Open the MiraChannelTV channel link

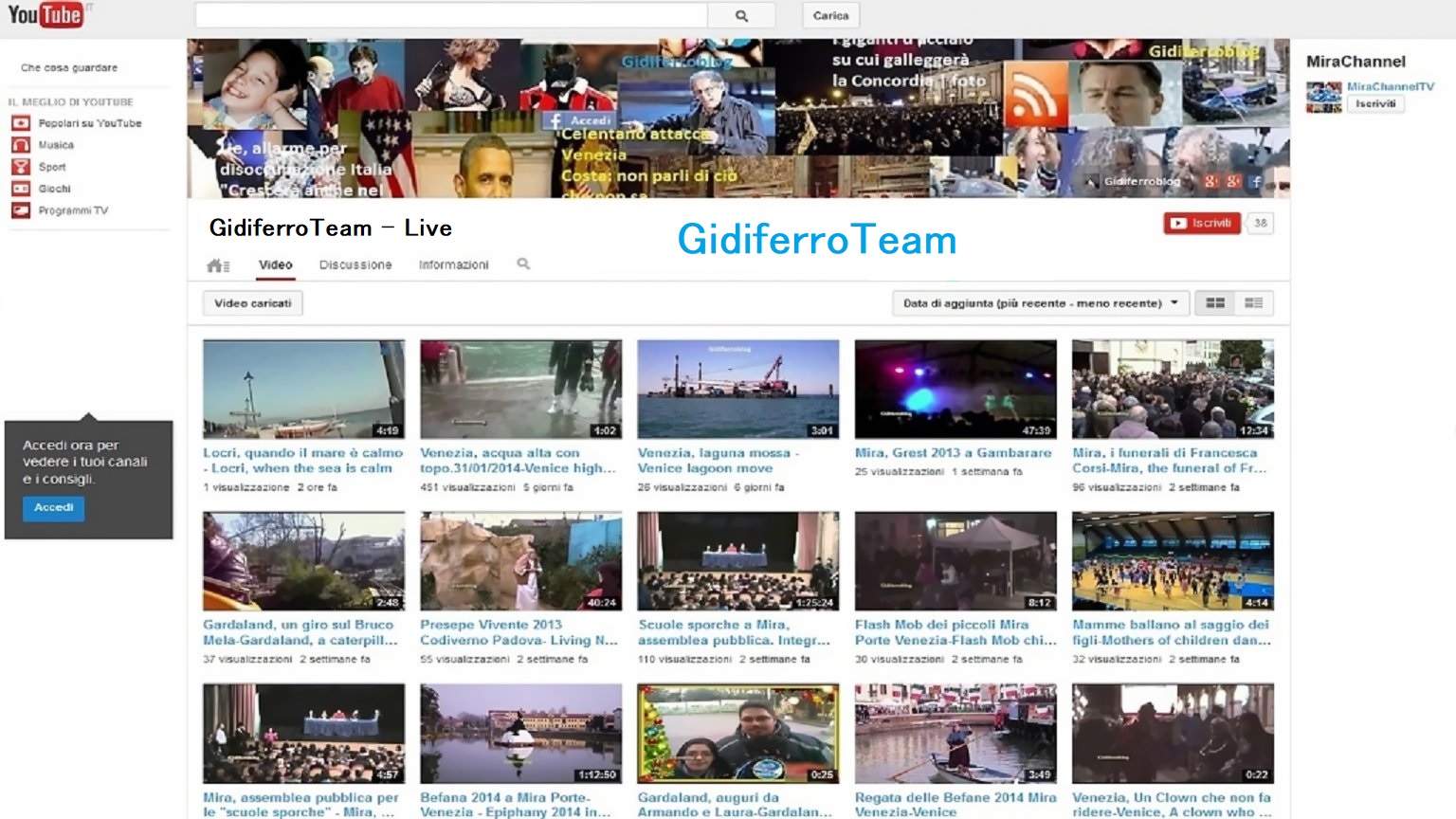pos(1391,86)
